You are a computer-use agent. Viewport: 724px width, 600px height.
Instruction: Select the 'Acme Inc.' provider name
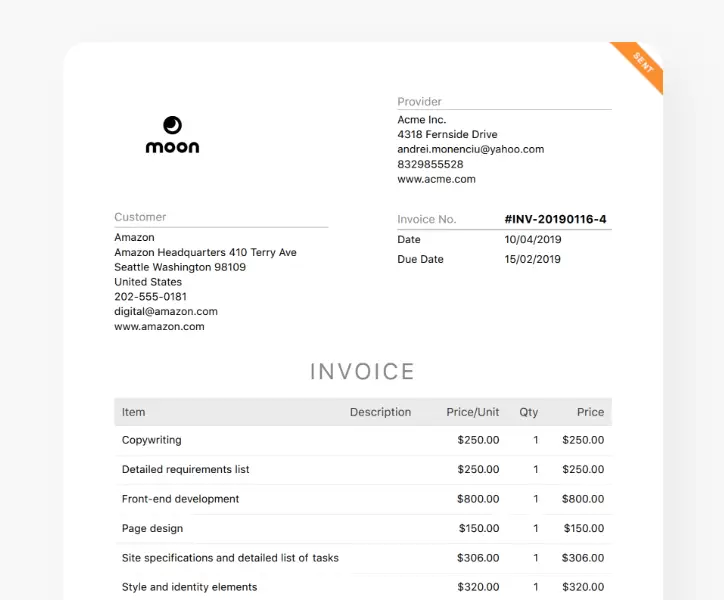422,120
